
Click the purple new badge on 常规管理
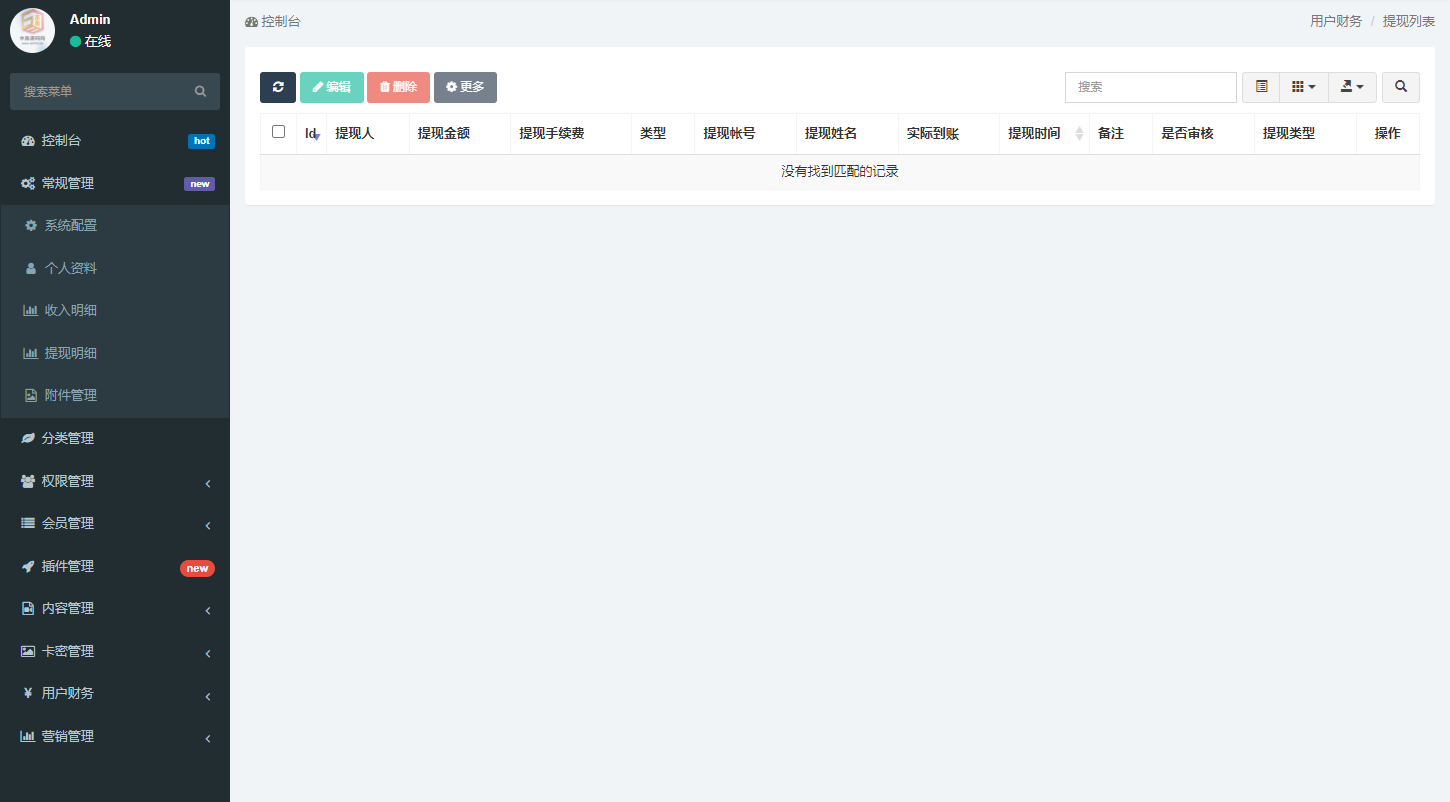pos(199,184)
